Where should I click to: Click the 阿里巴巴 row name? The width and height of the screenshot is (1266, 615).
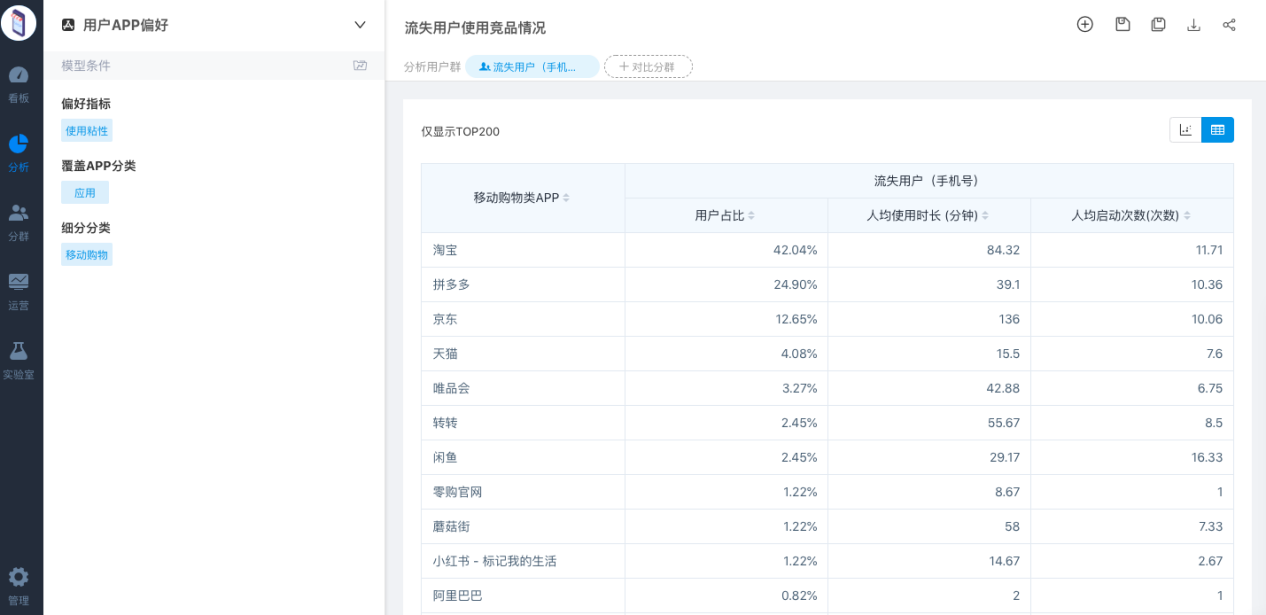(x=457, y=596)
